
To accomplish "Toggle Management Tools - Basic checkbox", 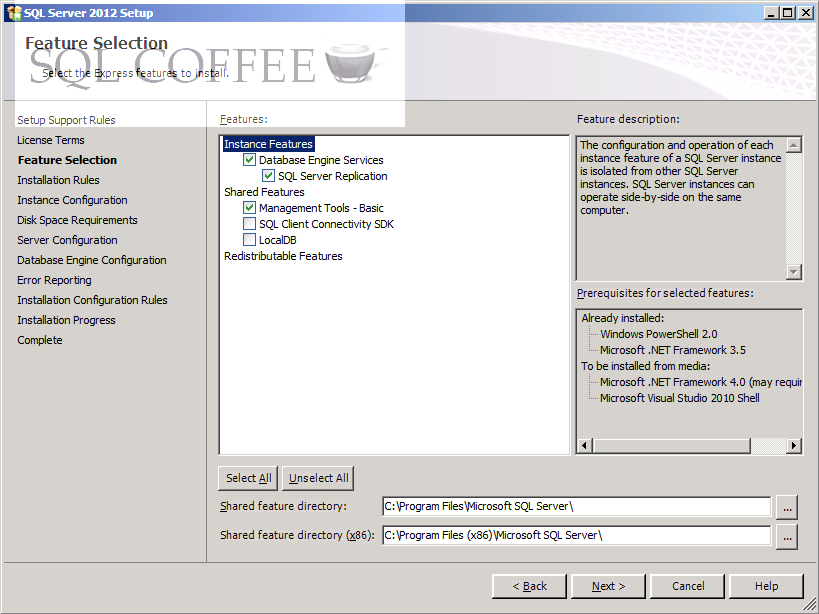I will coord(249,208).
